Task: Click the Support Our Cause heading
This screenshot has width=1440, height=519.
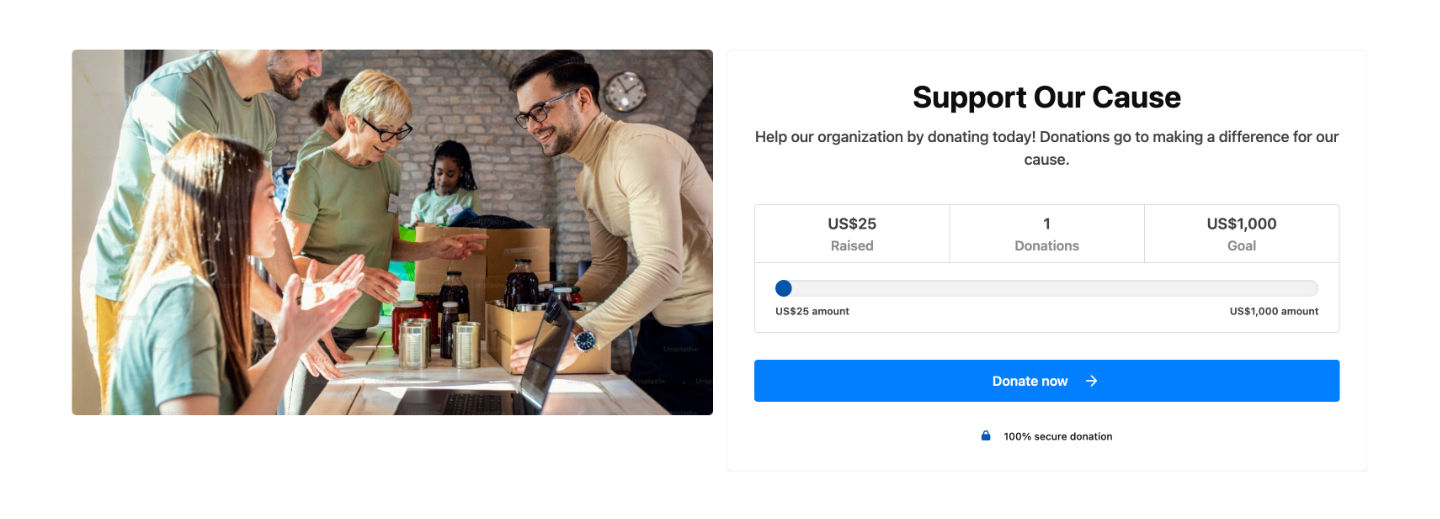Action: coord(1046,97)
